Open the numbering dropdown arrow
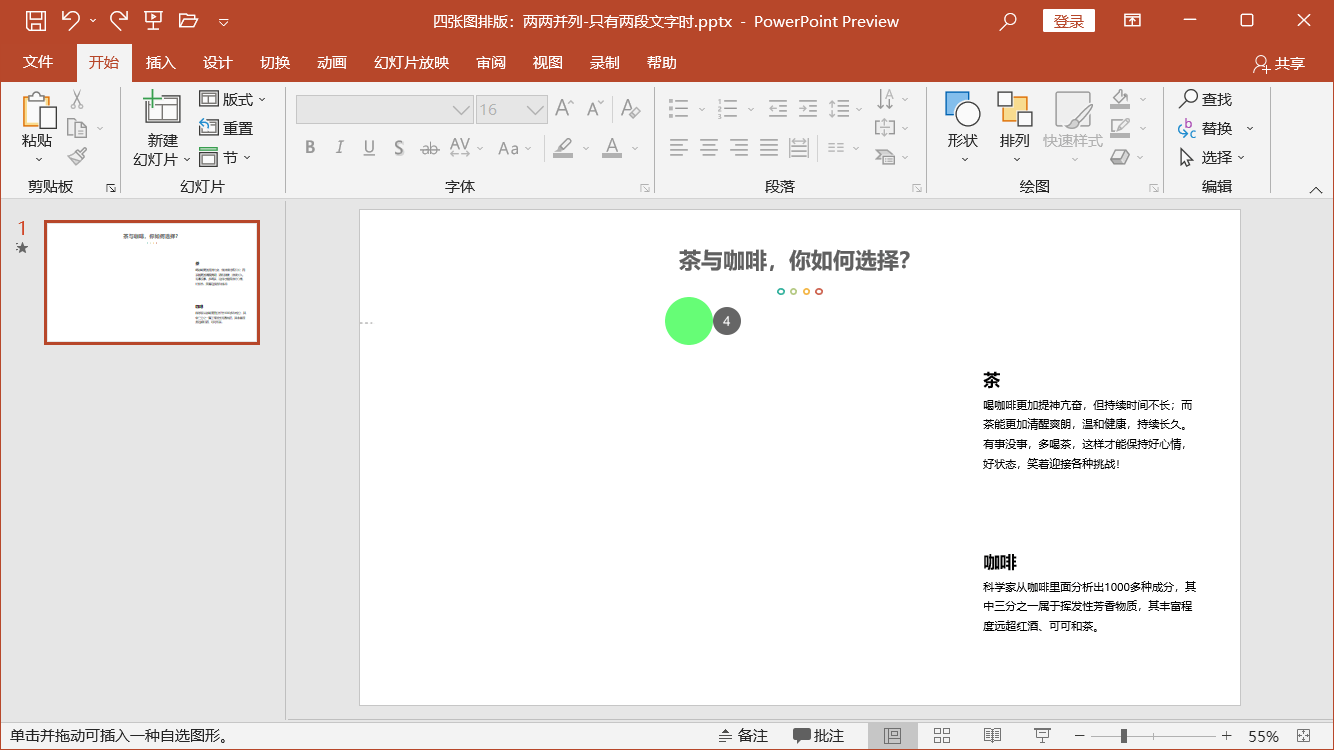The width and height of the screenshot is (1334, 750). coord(751,108)
